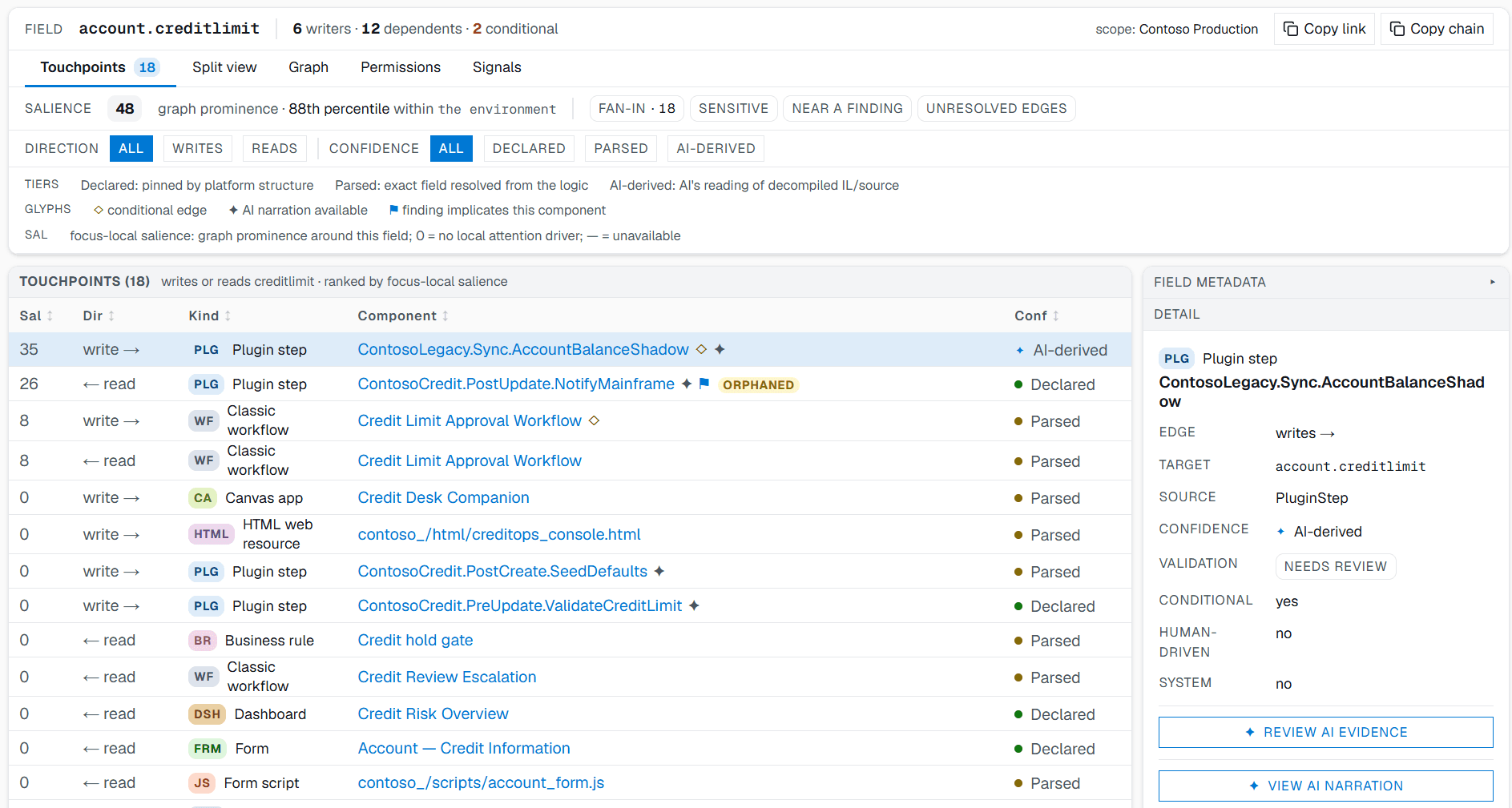Click the conditional diamond on Credit Limit Approval write row
Image resolution: width=1512 pixels, height=808 pixels.
tap(594, 420)
